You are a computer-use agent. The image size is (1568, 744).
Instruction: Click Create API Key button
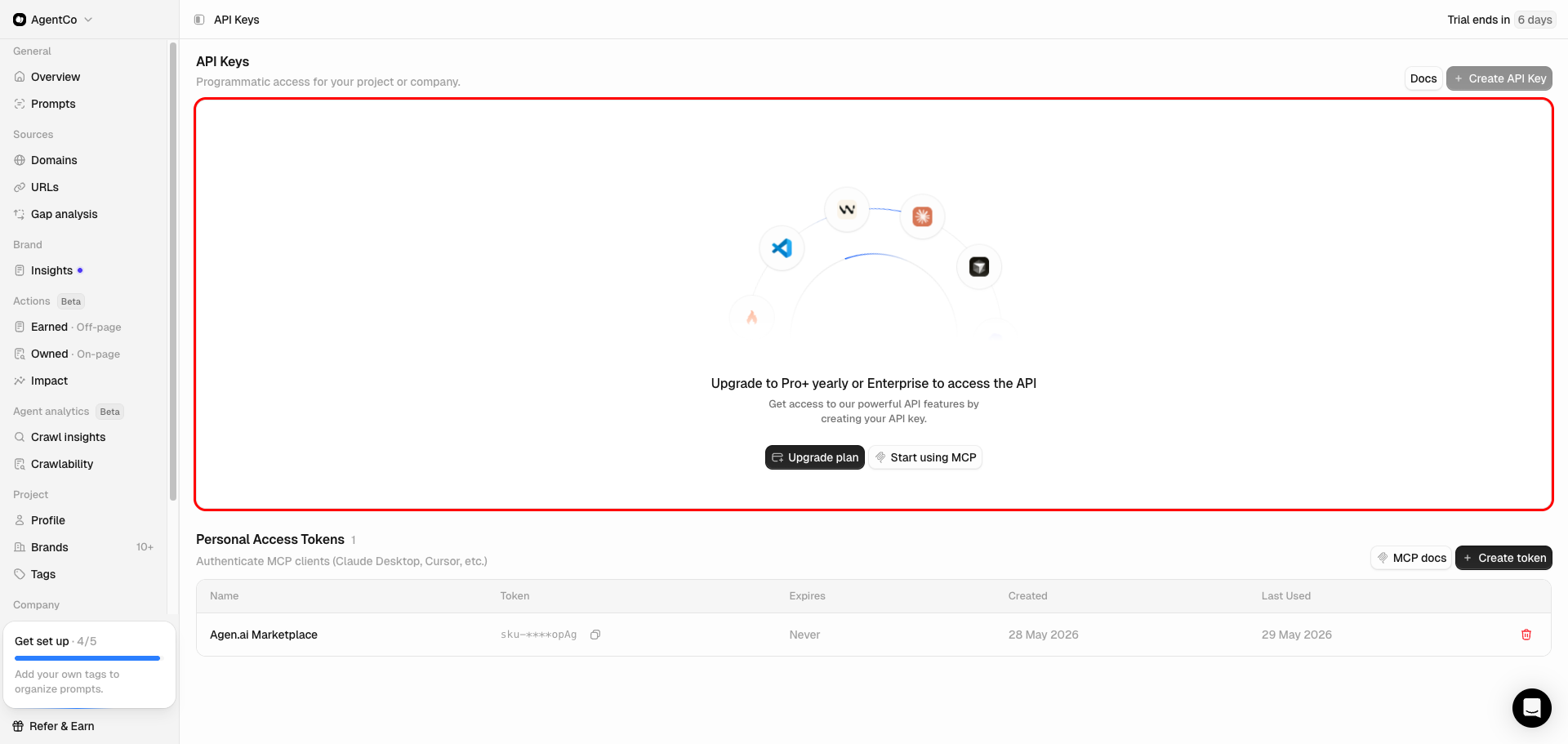point(1499,78)
